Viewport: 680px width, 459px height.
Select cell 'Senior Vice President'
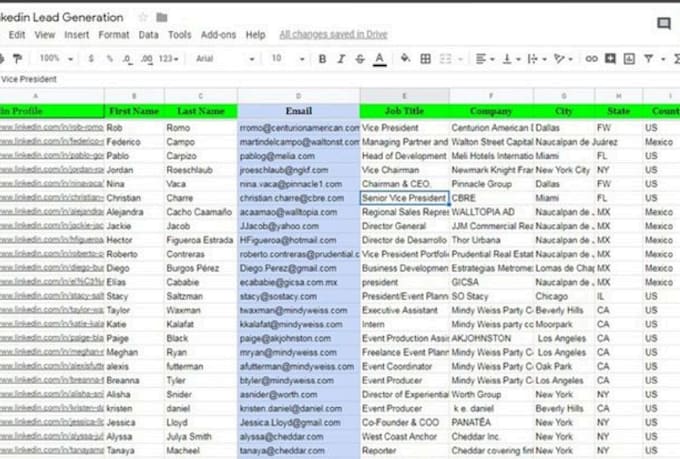pos(404,198)
